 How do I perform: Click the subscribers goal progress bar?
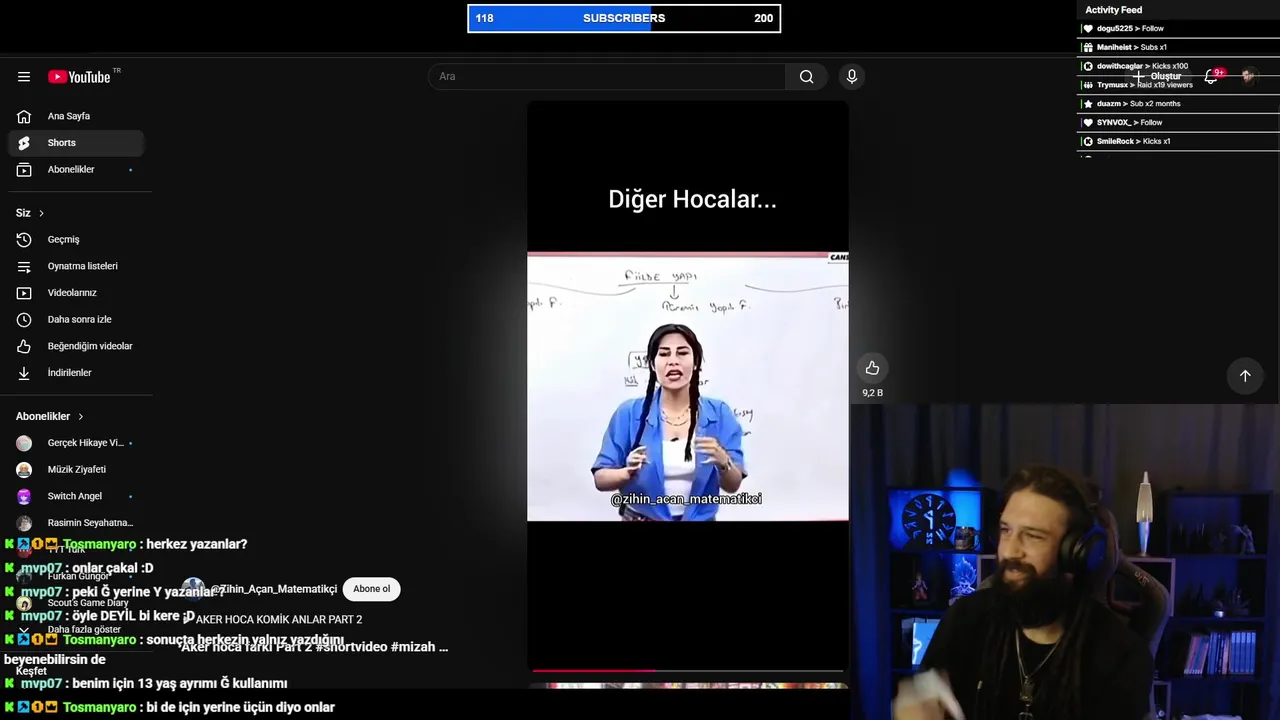pos(624,18)
